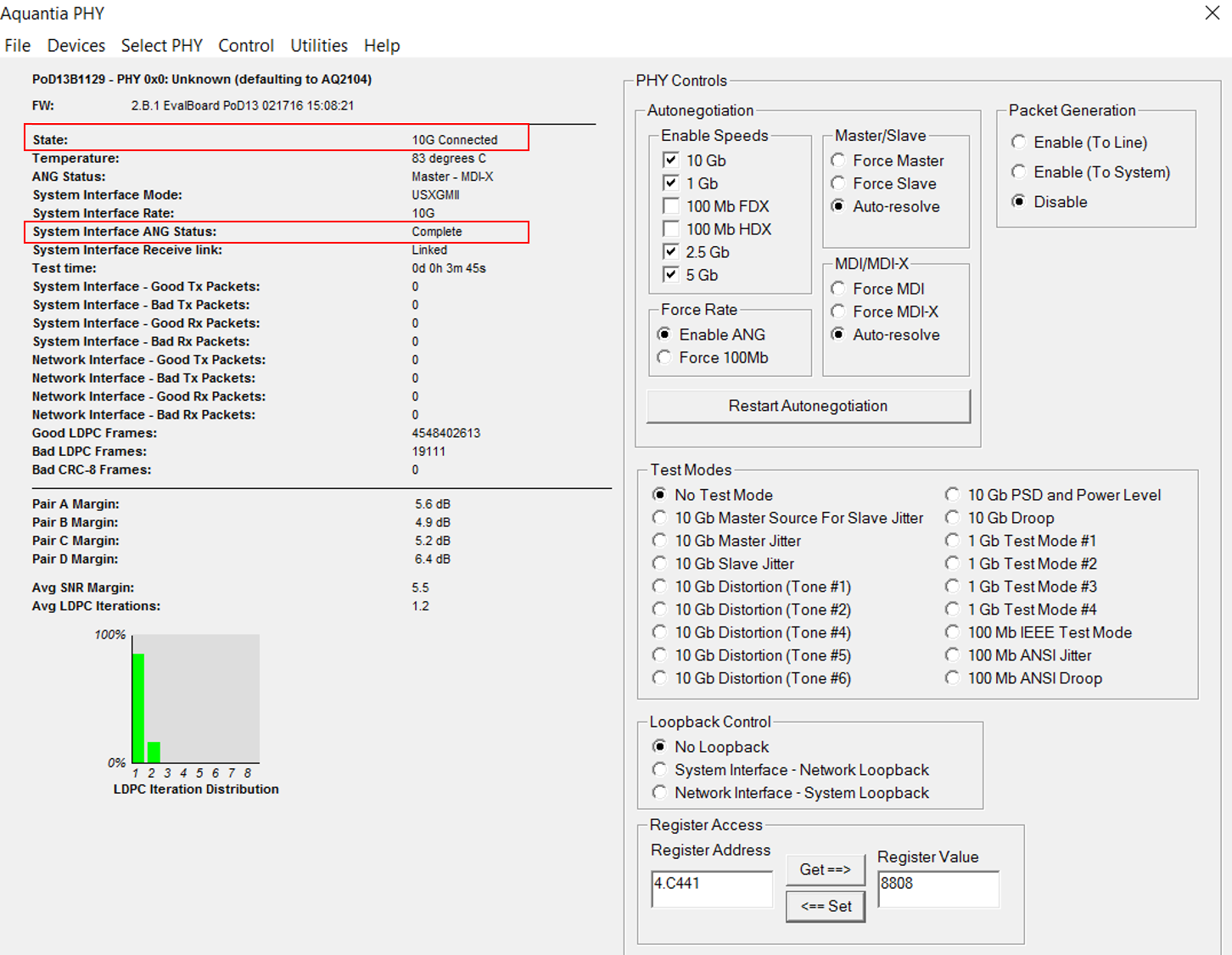Click the Register Address input field
Image resolution: width=1232 pixels, height=955 pixels.
tap(712, 889)
